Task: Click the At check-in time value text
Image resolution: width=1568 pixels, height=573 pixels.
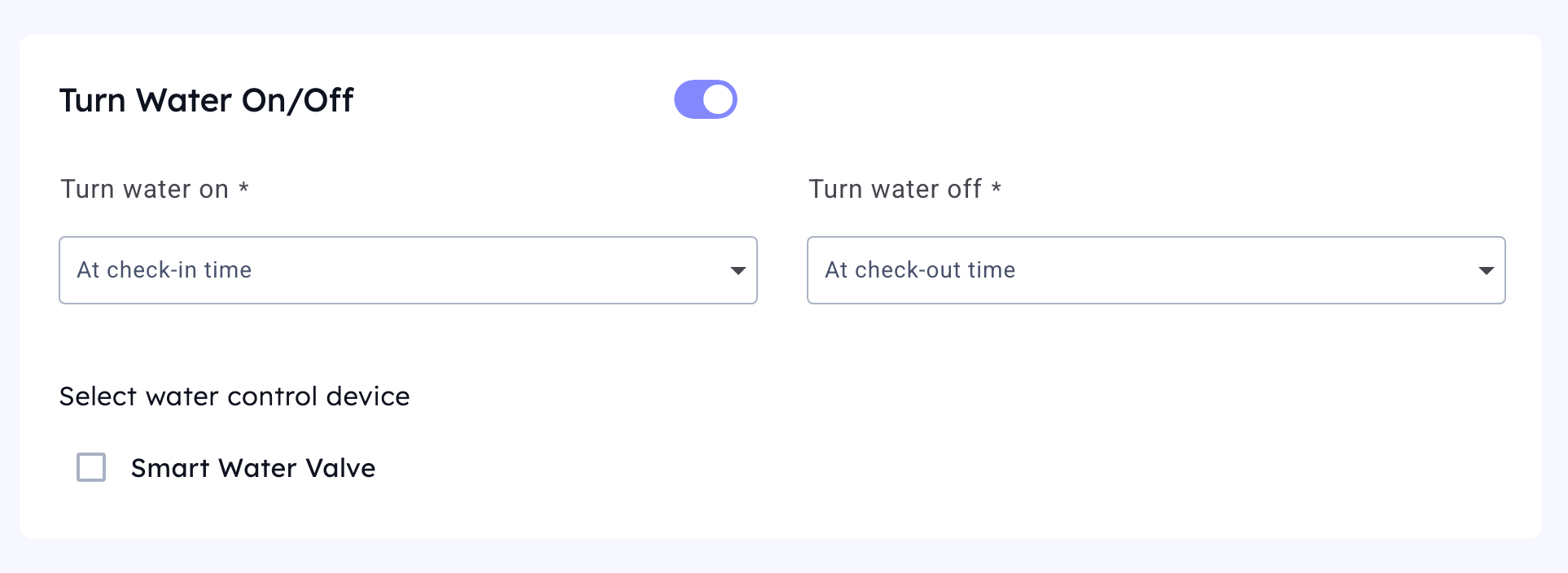Action: pyautogui.click(x=164, y=270)
